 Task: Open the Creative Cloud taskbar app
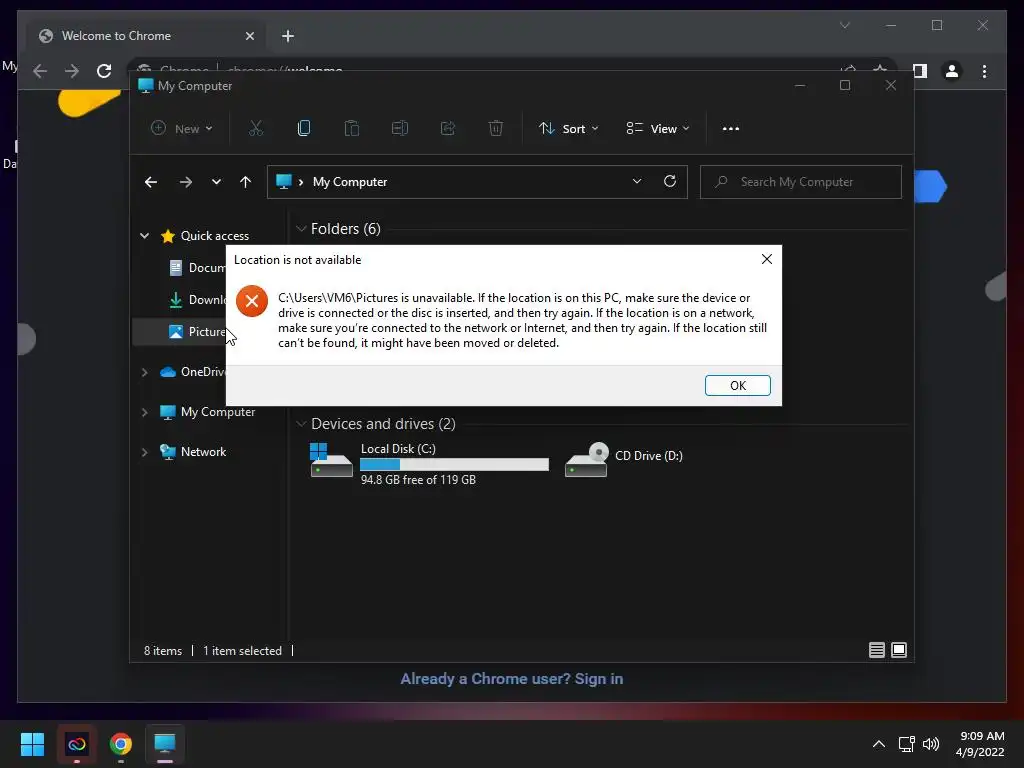point(77,744)
